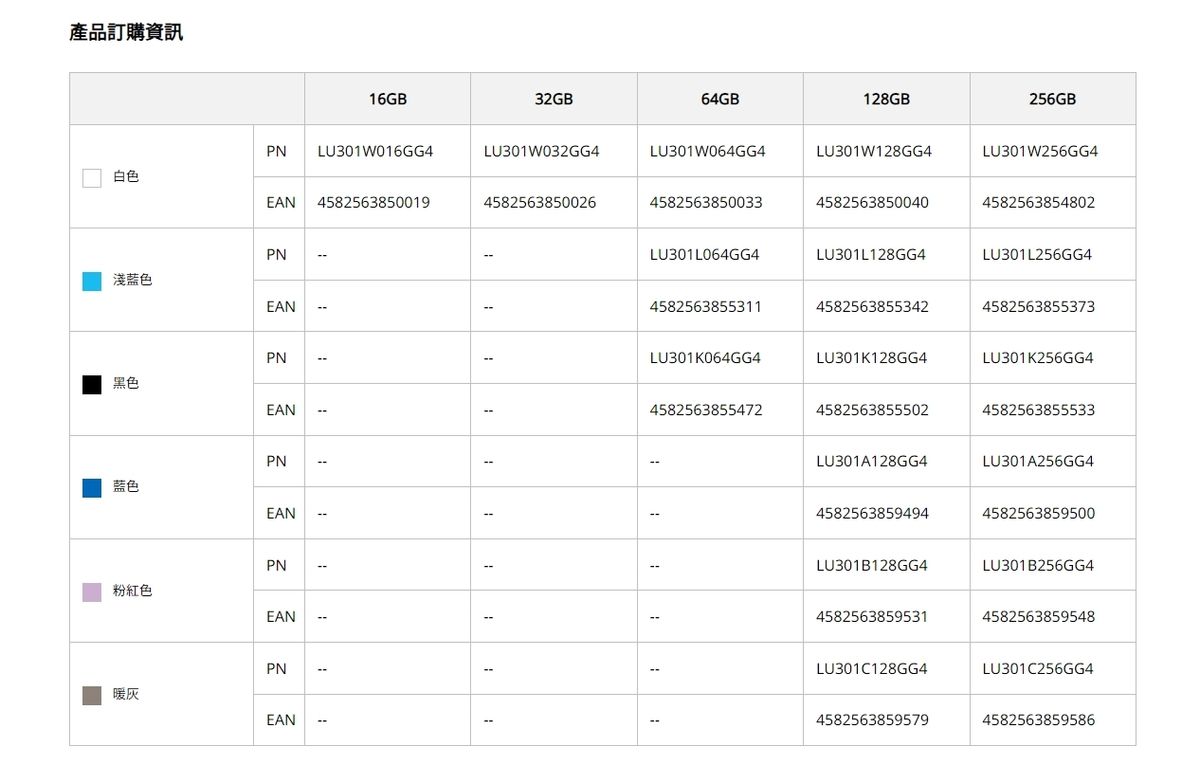This screenshot has width=1200, height=765.
Task: Select the 64GB column header
Action: [x=720, y=99]
